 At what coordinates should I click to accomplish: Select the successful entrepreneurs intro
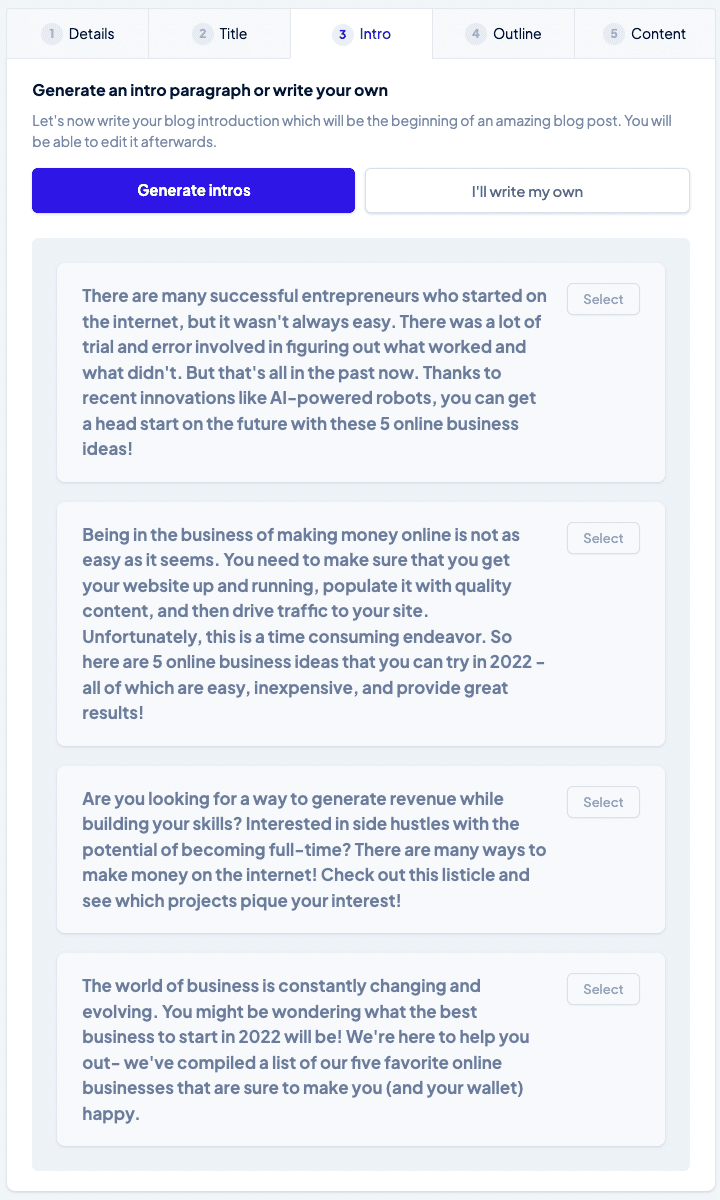coord(603,299)
